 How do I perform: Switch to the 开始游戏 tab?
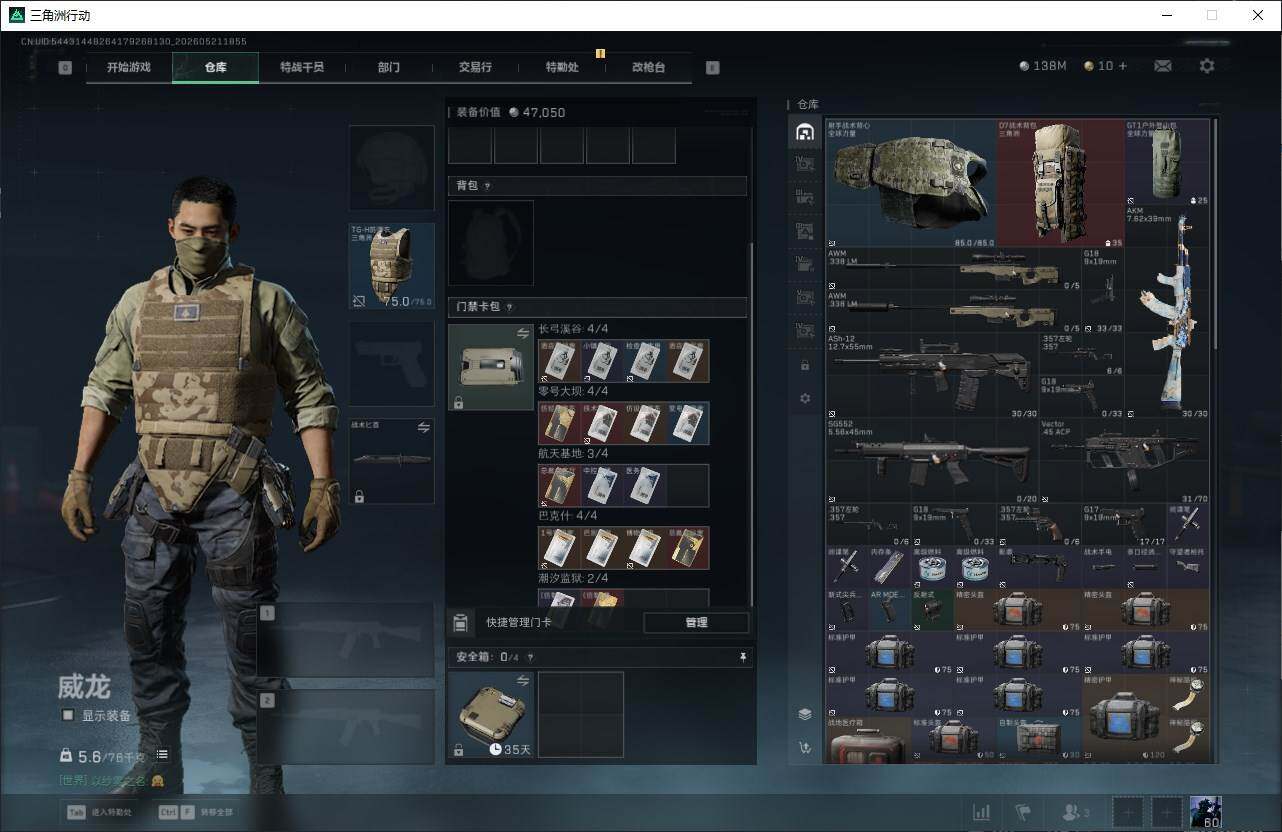point(129,67)
